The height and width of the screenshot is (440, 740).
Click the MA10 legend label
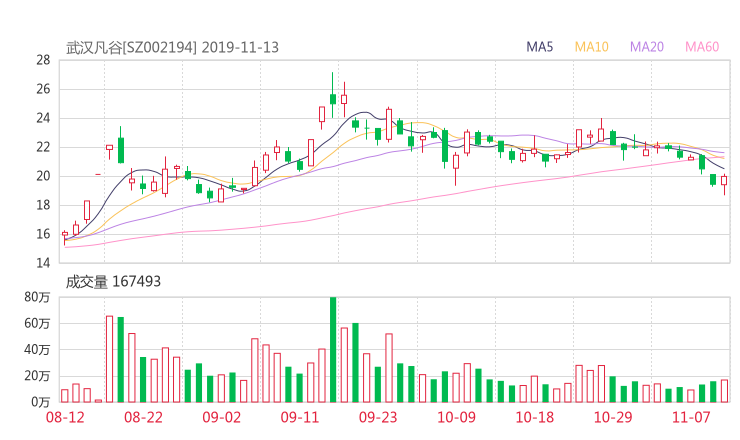(591, 47)
